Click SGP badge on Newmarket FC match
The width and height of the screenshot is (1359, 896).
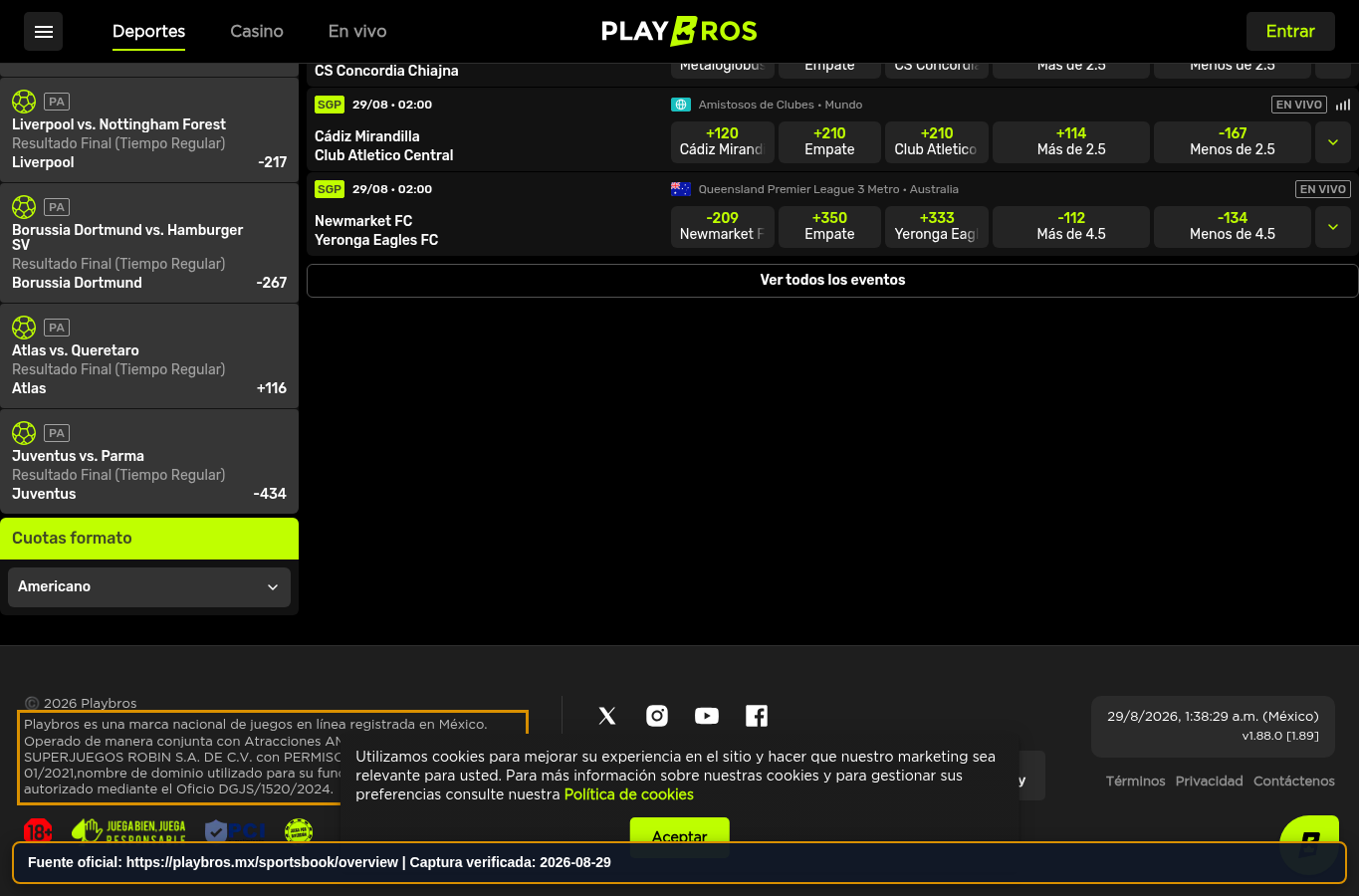[330, 189]
